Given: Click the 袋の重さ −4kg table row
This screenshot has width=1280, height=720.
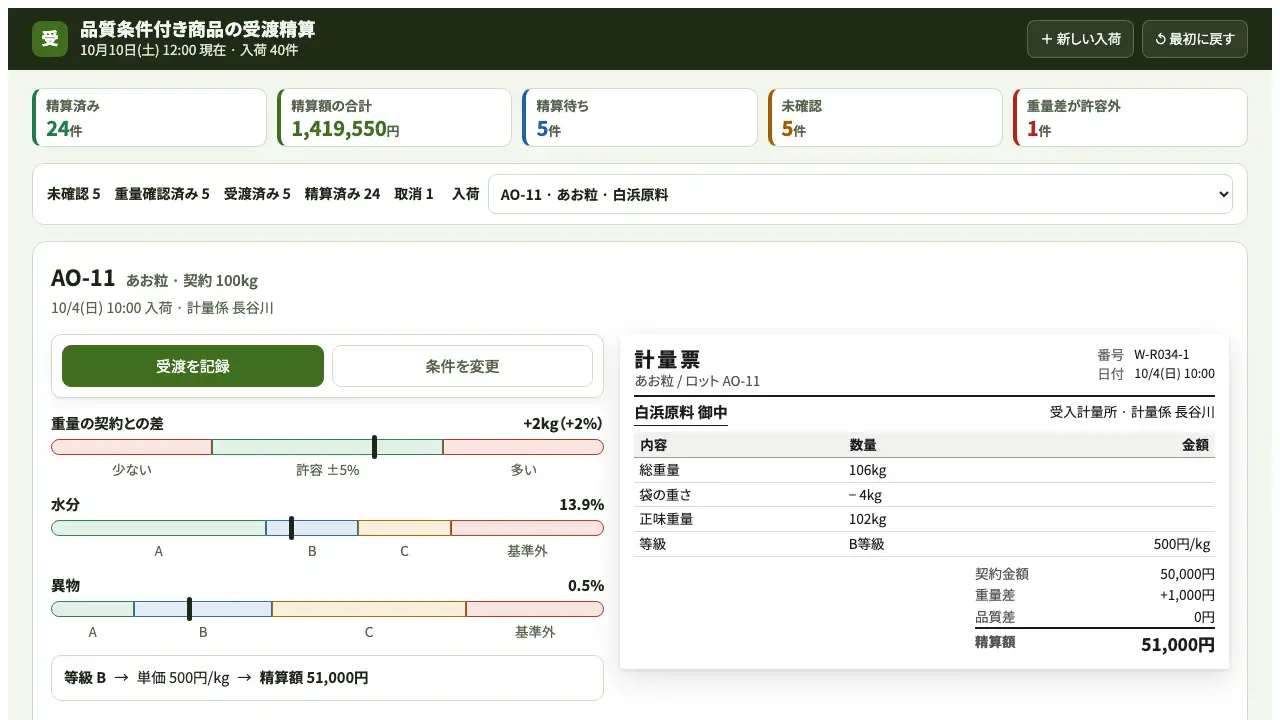Looking at the screenshot, I should pyautogui.click(x=925, y=495).
